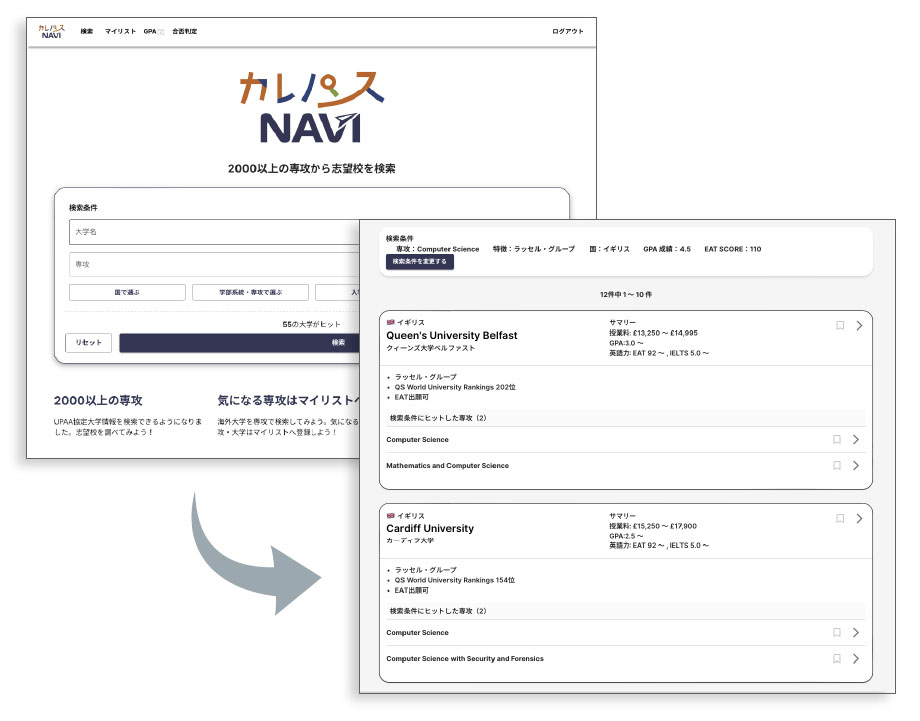Open Cardiff University details chevron

(x=859, y=518)
